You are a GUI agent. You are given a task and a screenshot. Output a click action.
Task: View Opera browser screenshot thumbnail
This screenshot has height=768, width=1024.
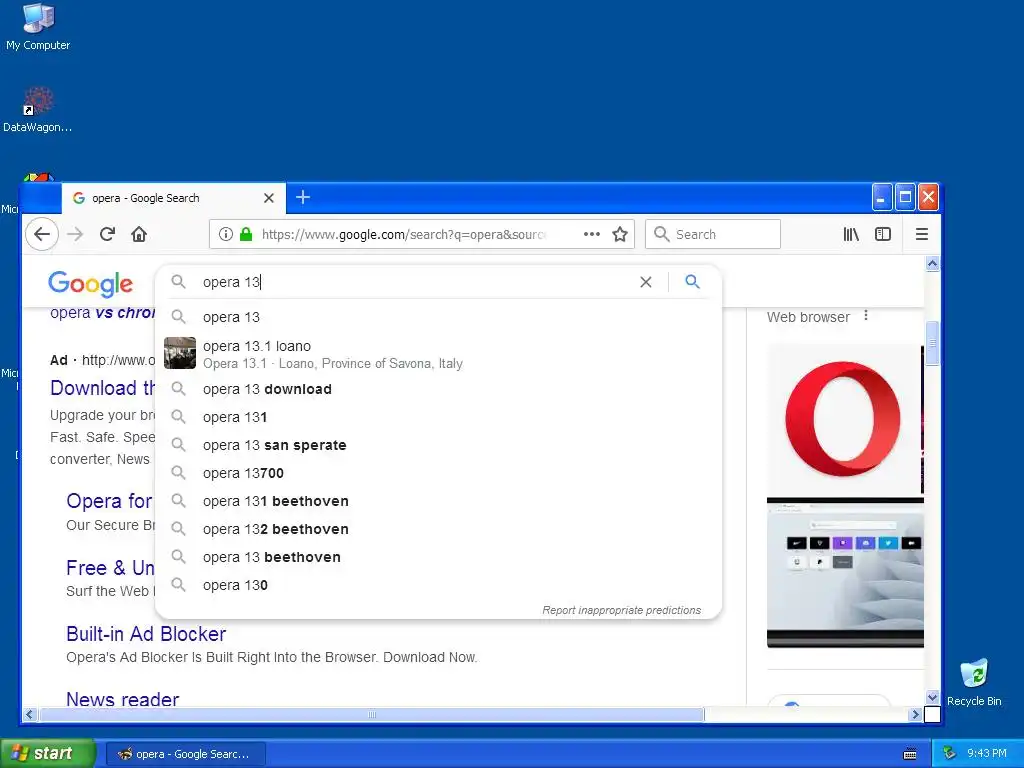coord(845,573)
